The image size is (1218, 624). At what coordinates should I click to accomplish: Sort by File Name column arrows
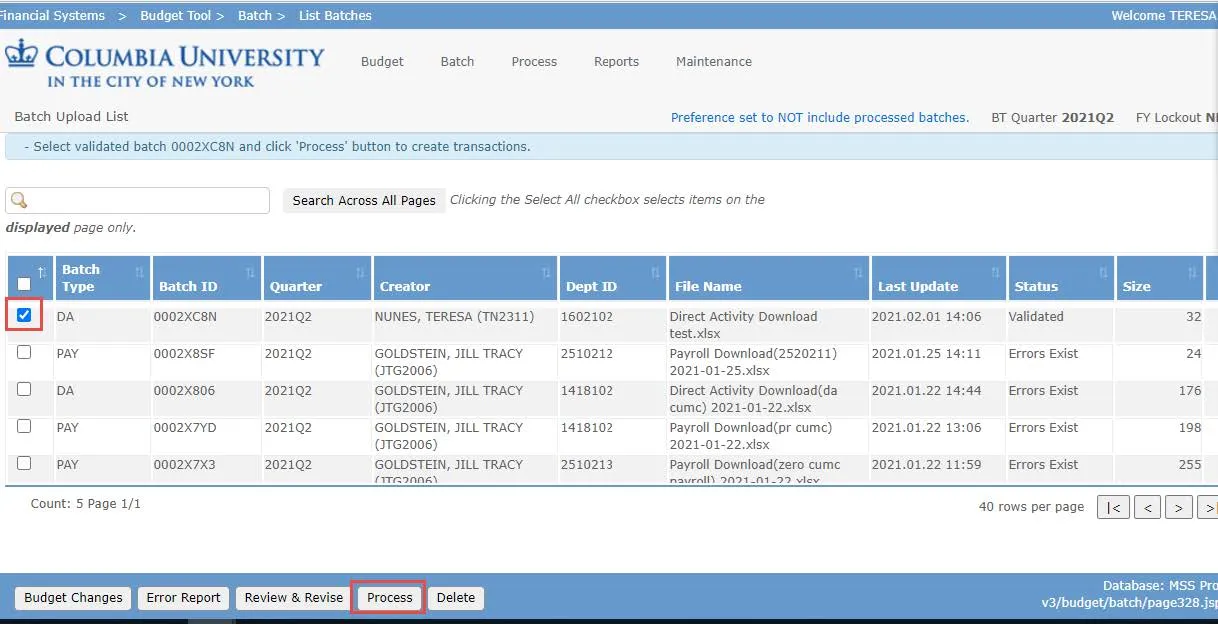(x=858, y=272)
